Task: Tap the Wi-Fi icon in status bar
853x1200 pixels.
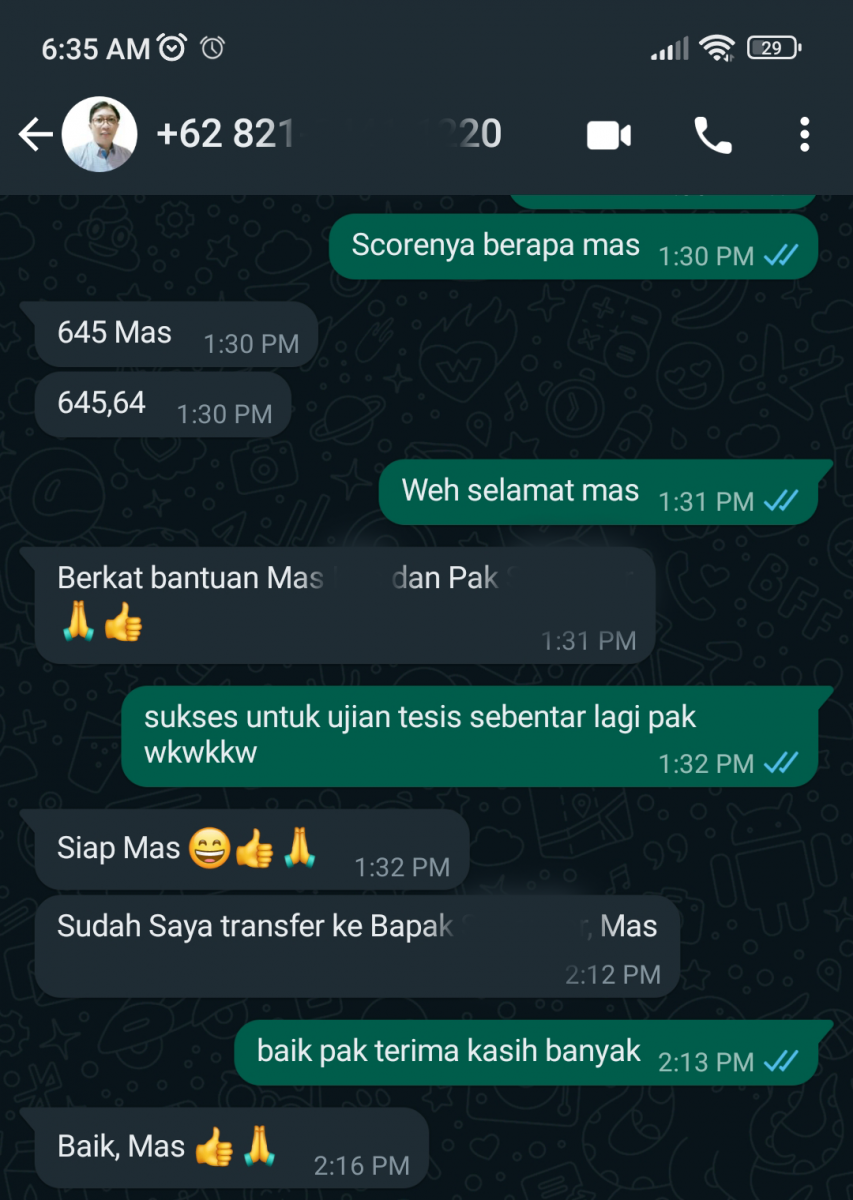Action: click(717, 47)
